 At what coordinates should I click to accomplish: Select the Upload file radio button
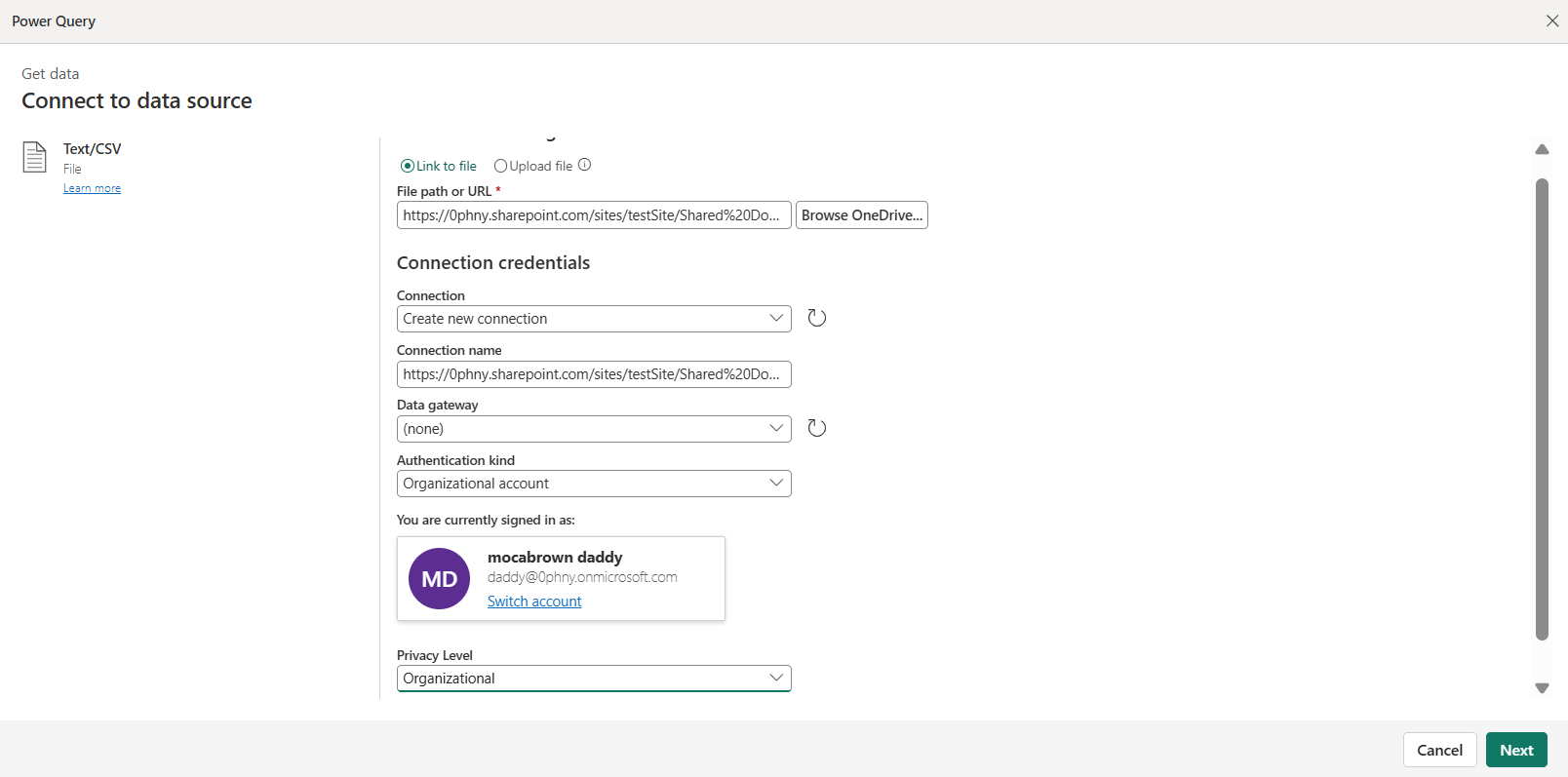pyautogui.click(x=500, y=166)
